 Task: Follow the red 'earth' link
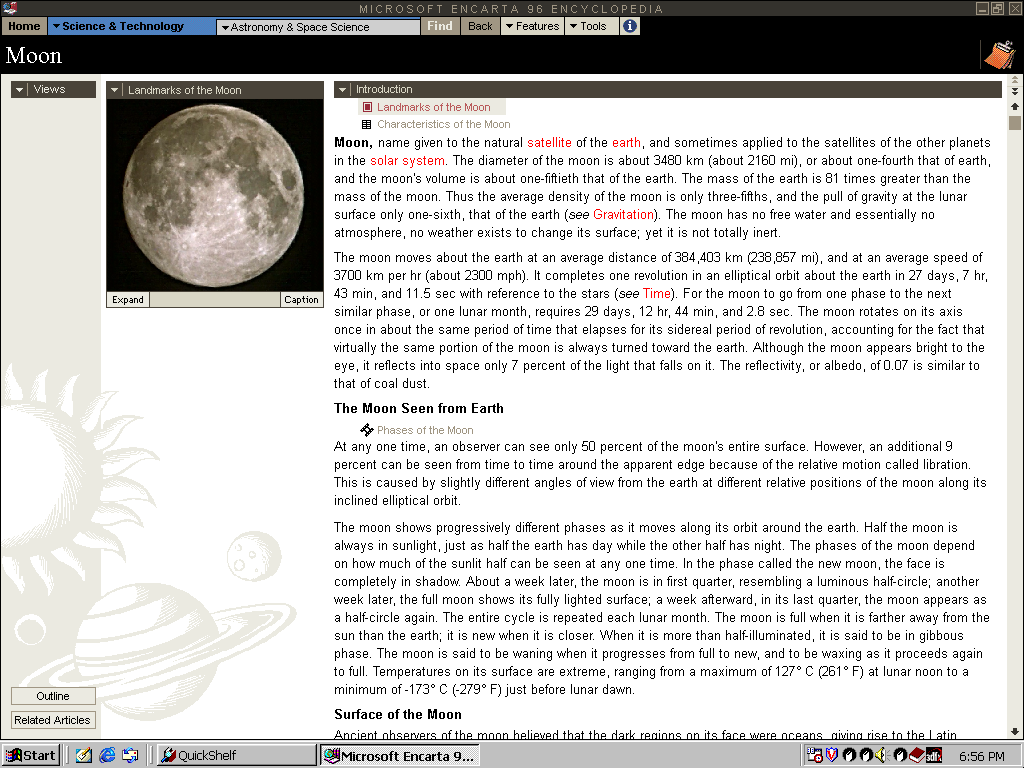tap(626, 142)
